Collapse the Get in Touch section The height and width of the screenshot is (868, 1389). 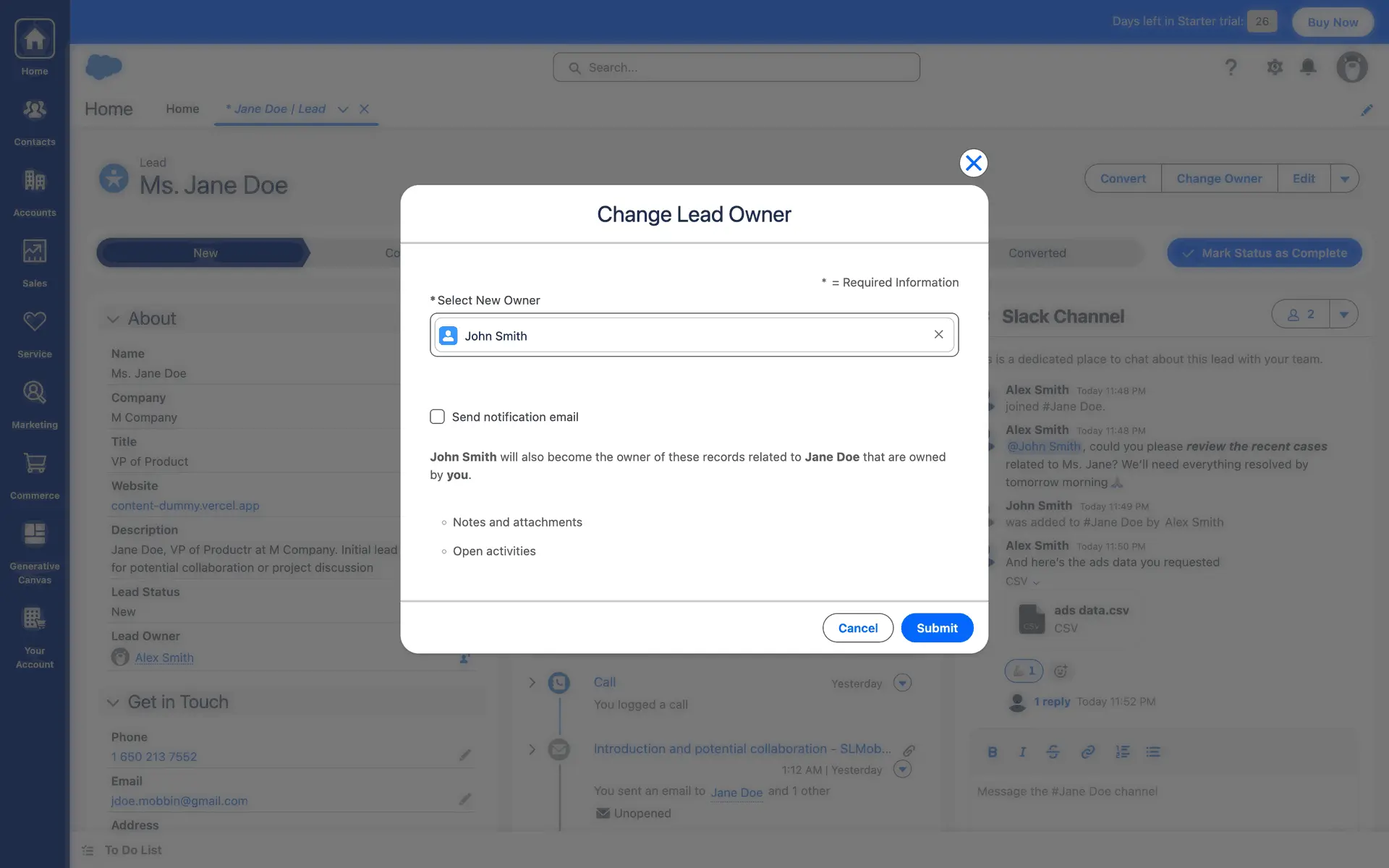pyautogui.click(x=113, y=702)
